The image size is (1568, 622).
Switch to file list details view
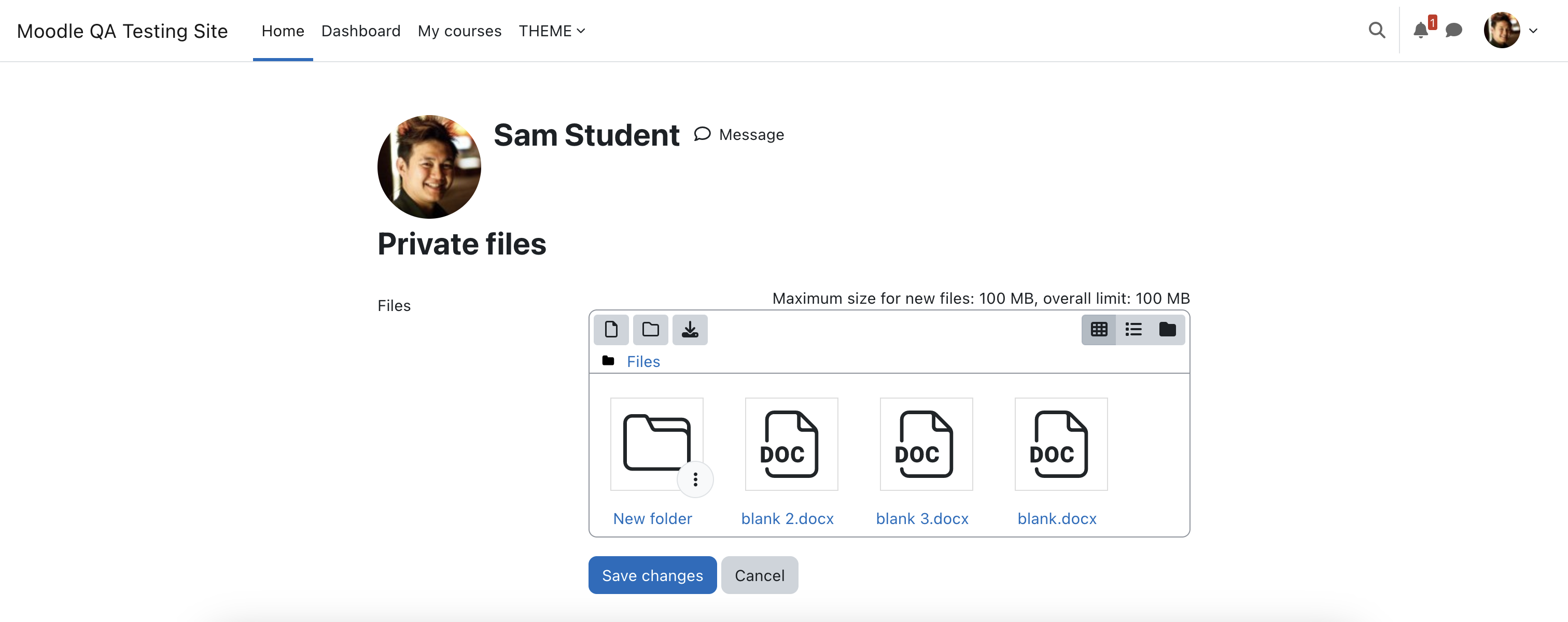(1133, 329)
